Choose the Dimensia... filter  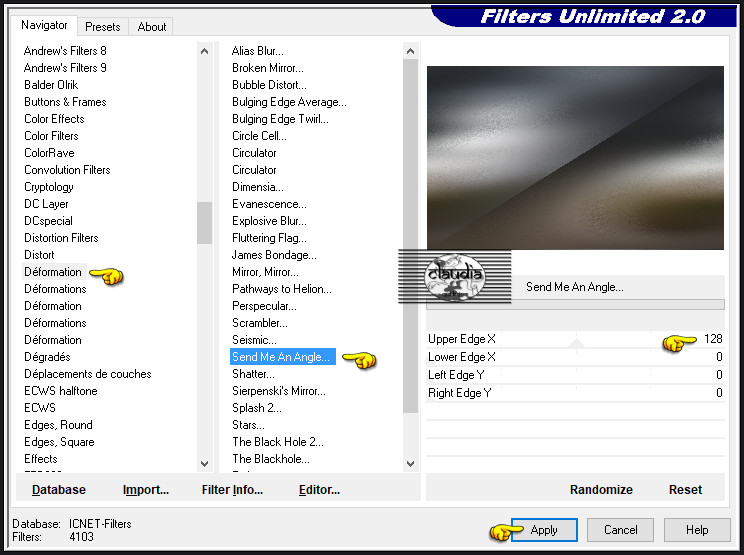click(x=258, y=187)
